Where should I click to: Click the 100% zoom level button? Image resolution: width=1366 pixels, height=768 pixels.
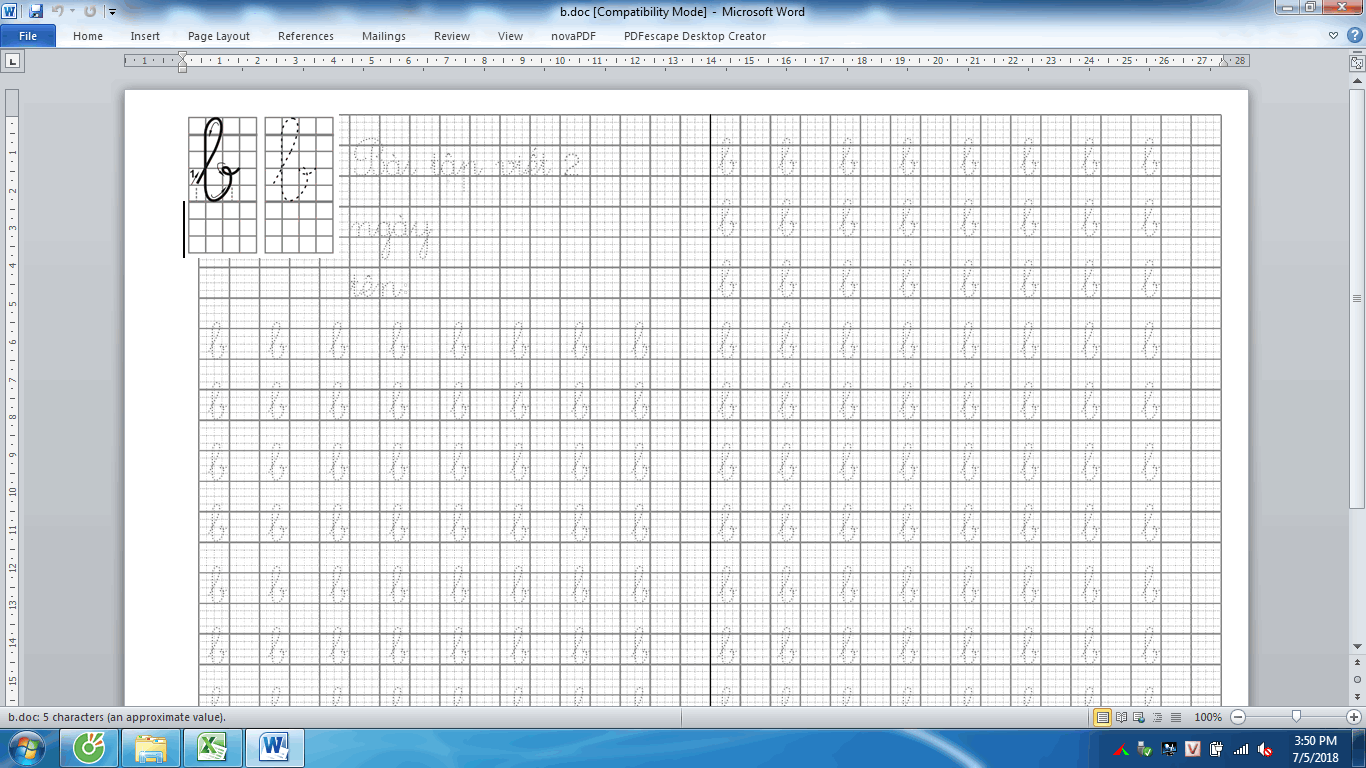click(x=1208, y=717)
